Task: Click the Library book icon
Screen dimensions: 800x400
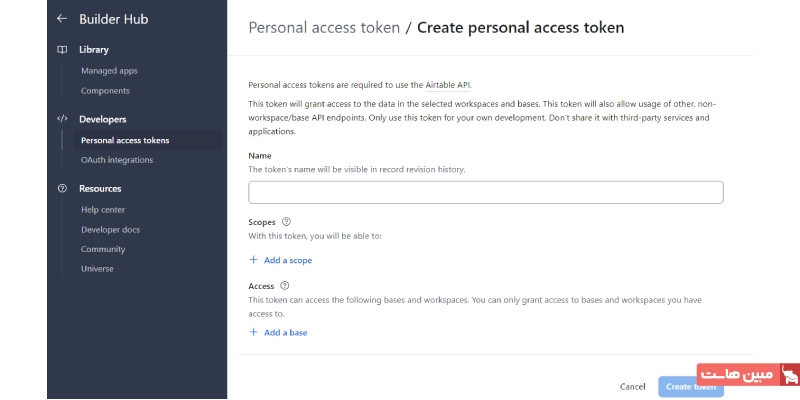Action: [62, 49]
